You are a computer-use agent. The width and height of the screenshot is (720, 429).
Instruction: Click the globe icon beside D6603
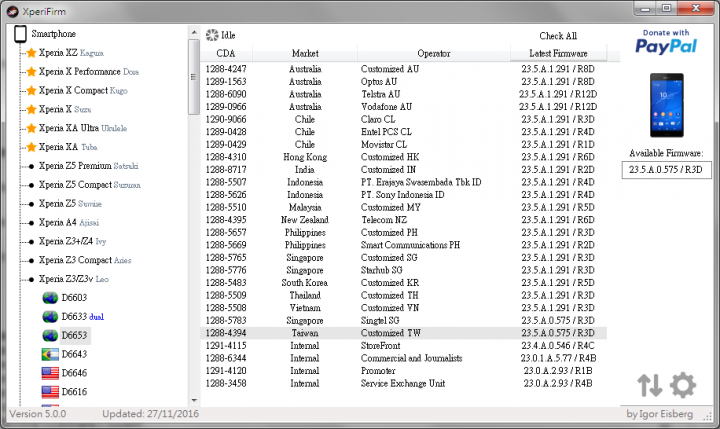pos(50,298)
